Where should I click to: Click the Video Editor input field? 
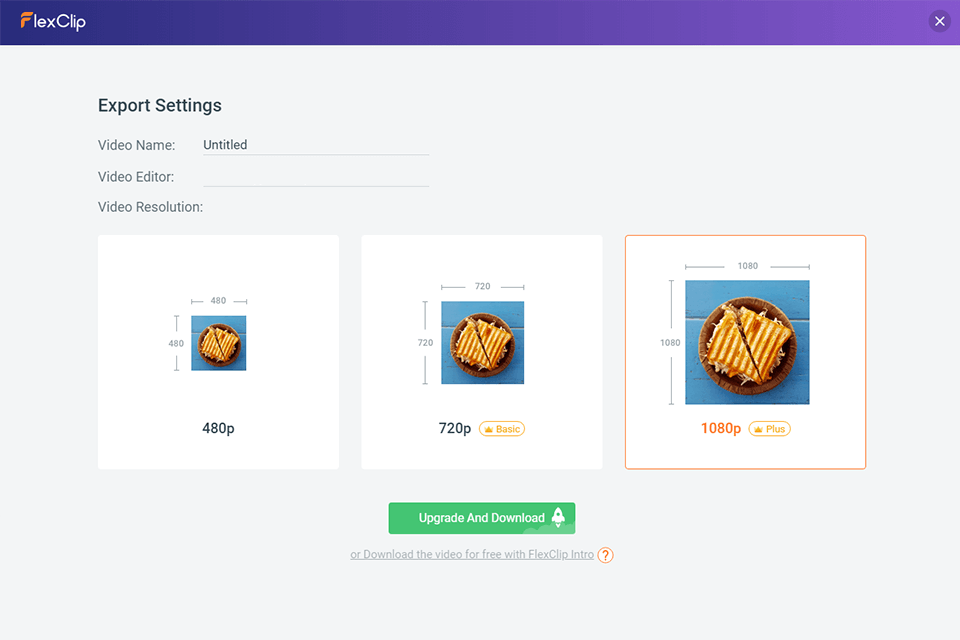[315, 177]
